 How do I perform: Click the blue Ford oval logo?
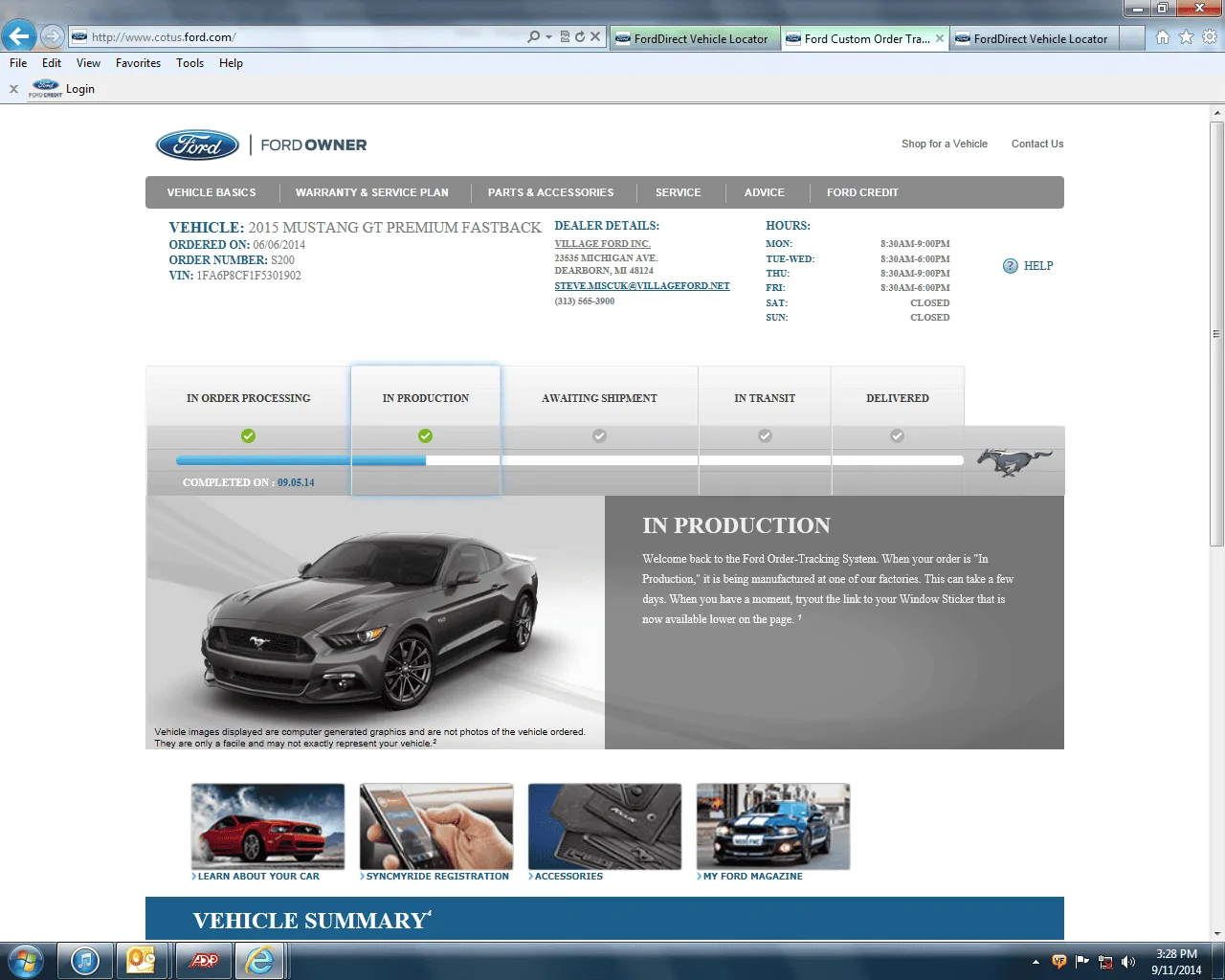point(197,145)
